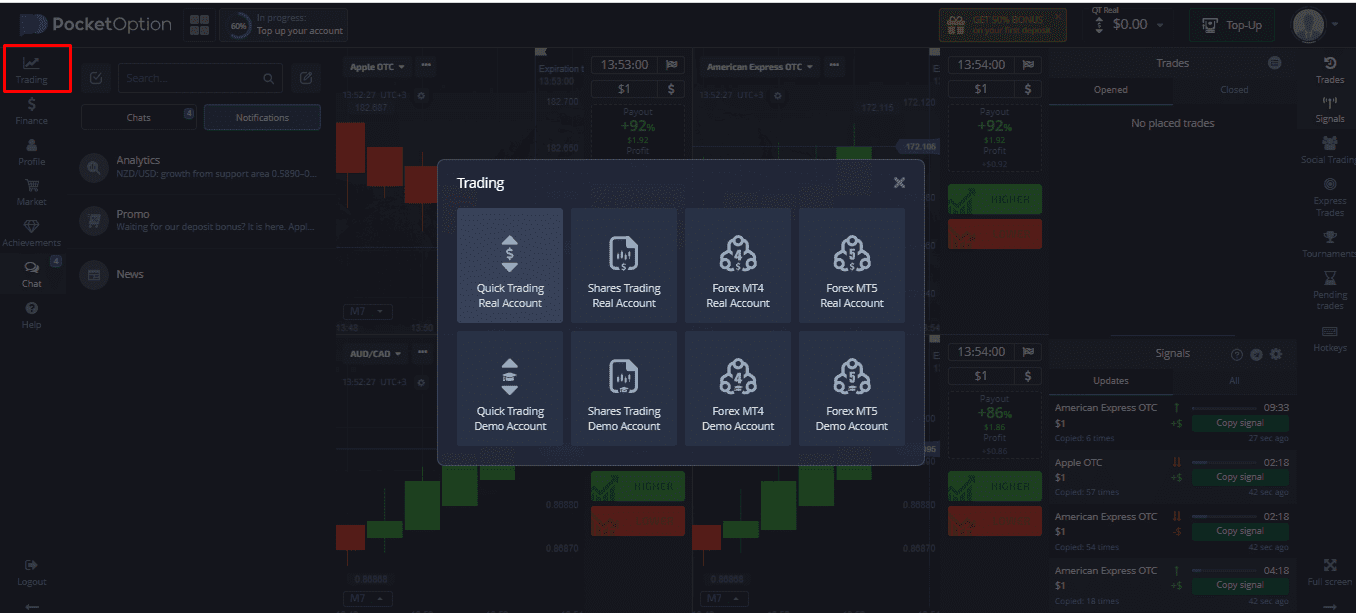This screenshot has width=1356, height=613.
Task: Expand the AUD/CAD asset dropdown
Action: click(x=375, y=354)
